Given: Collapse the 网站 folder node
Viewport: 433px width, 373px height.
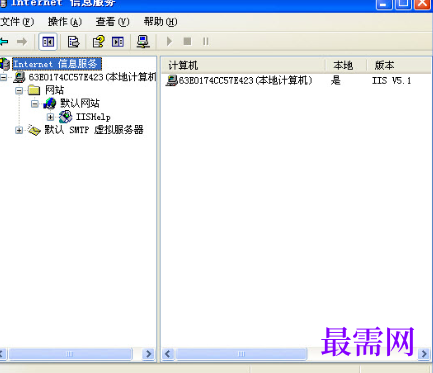Looking at the screenshot, I should click(x=19, y=90).
